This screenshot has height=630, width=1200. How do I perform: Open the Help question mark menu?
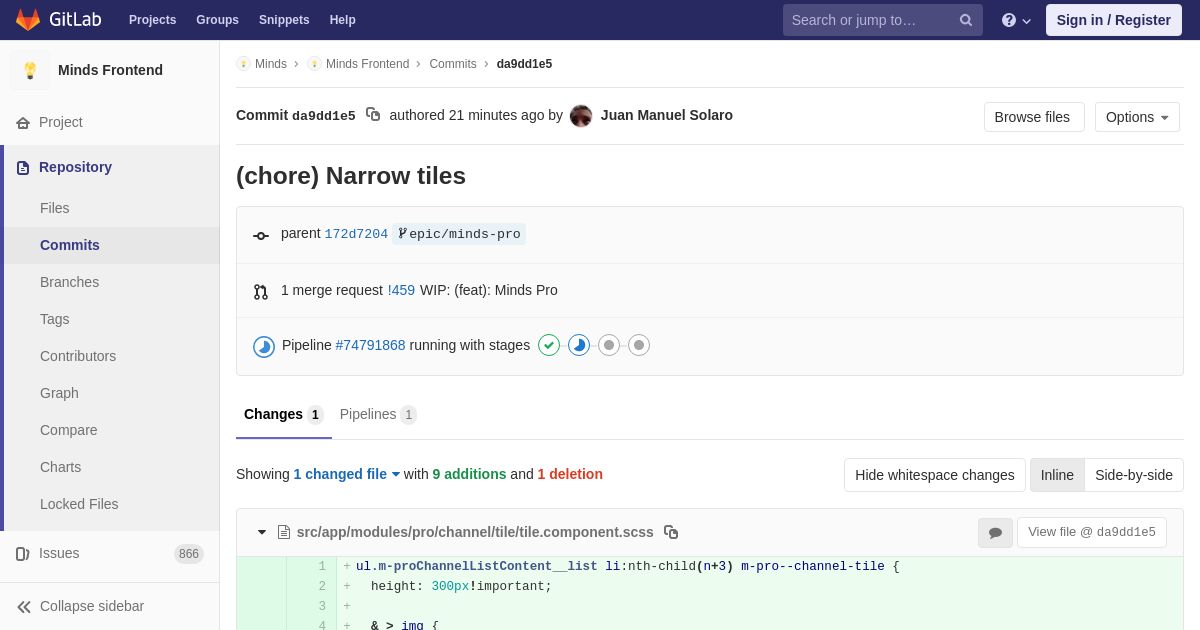1015,20
